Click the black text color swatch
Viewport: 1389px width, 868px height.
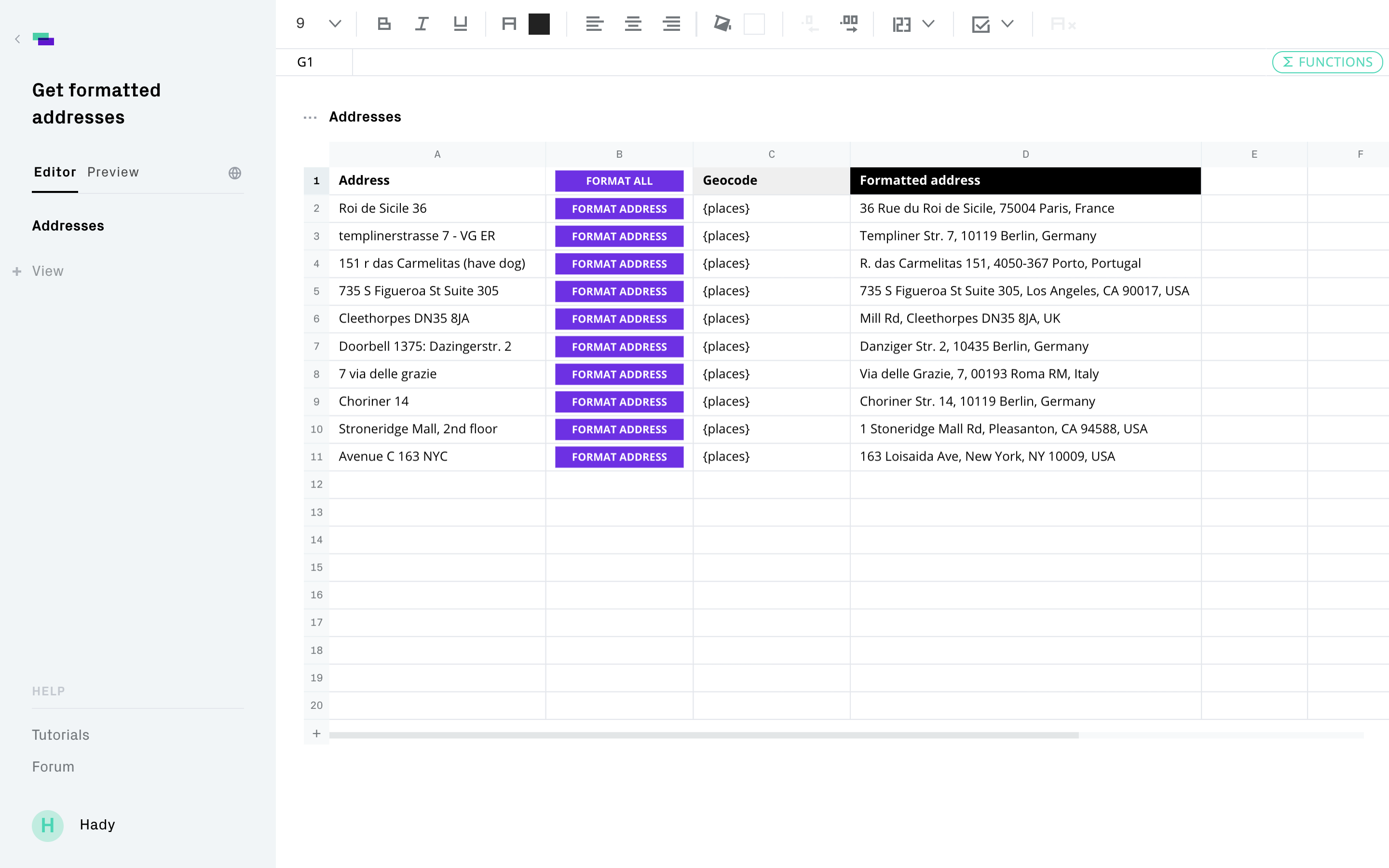point(539,24)
